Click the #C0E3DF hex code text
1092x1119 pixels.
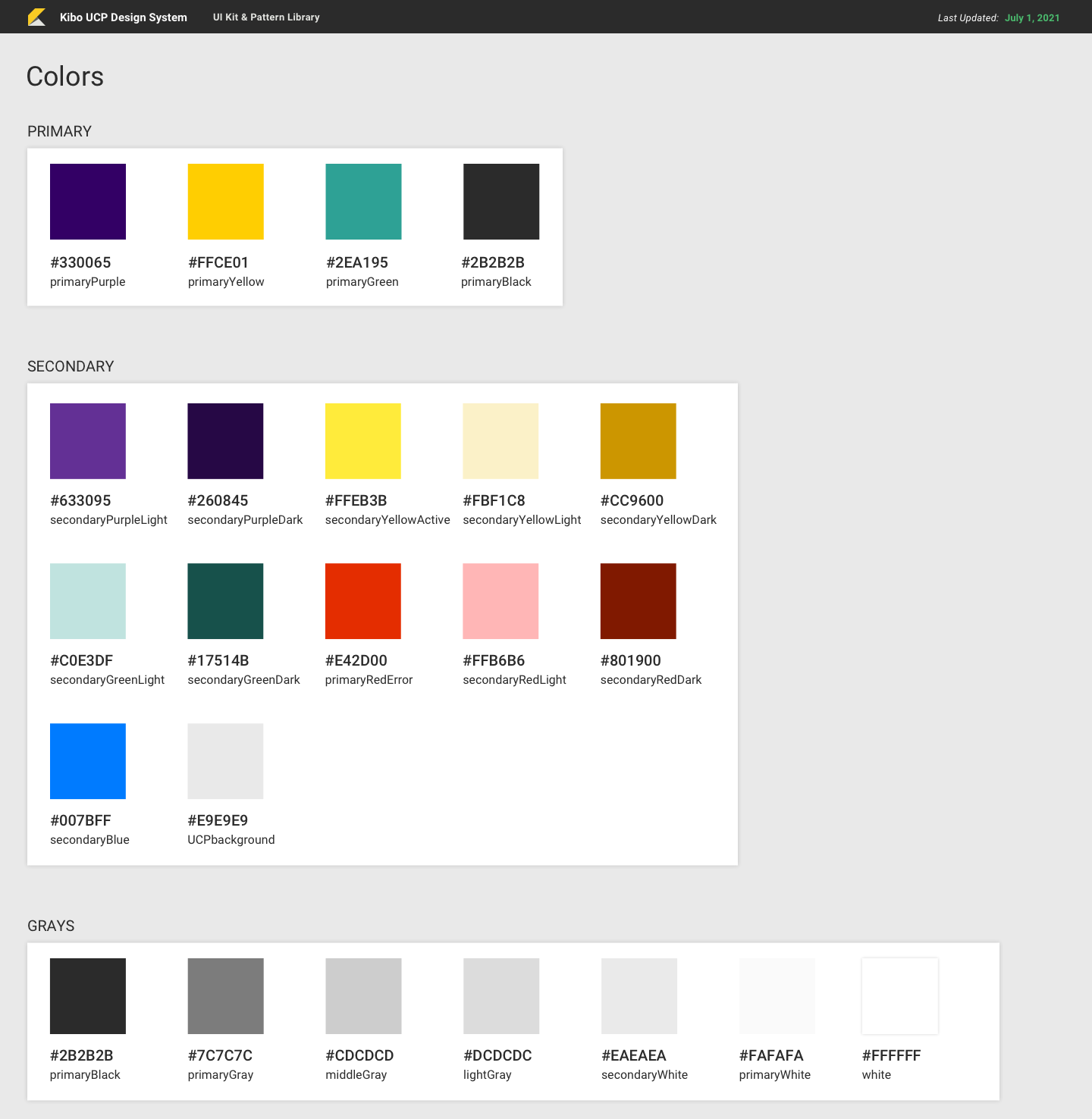coord(81,660)
